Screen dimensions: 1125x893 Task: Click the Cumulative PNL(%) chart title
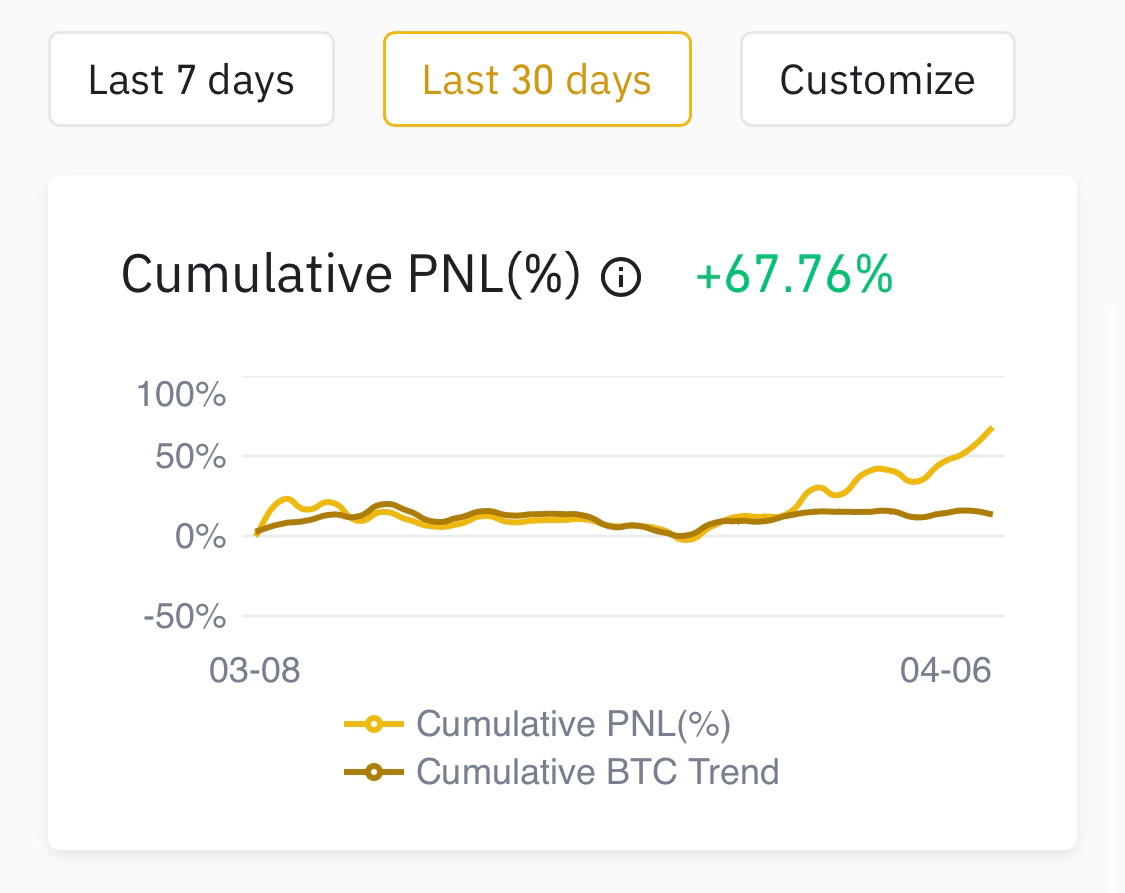point(350,275)
